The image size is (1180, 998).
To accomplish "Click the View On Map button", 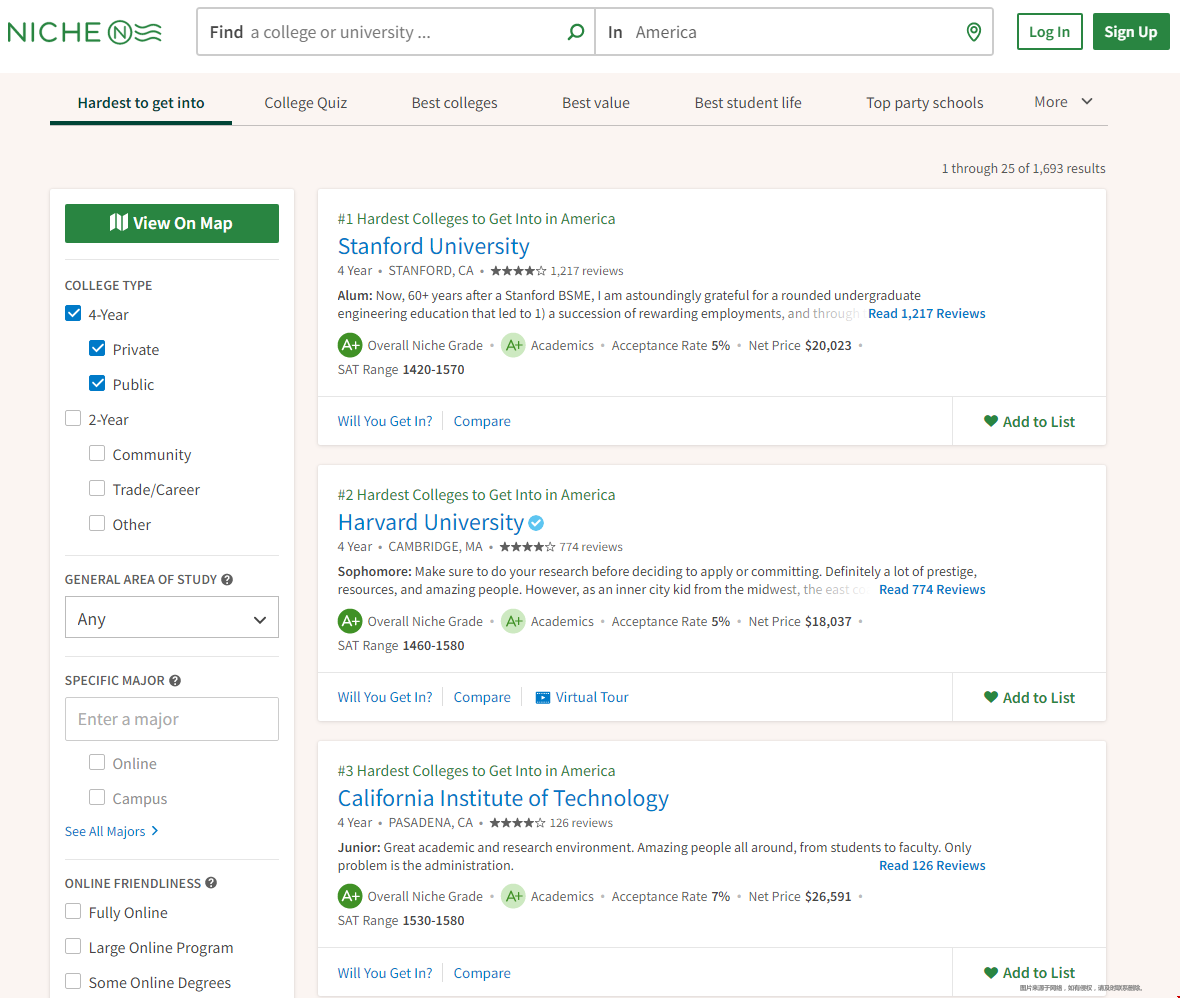I will point(172,224).
